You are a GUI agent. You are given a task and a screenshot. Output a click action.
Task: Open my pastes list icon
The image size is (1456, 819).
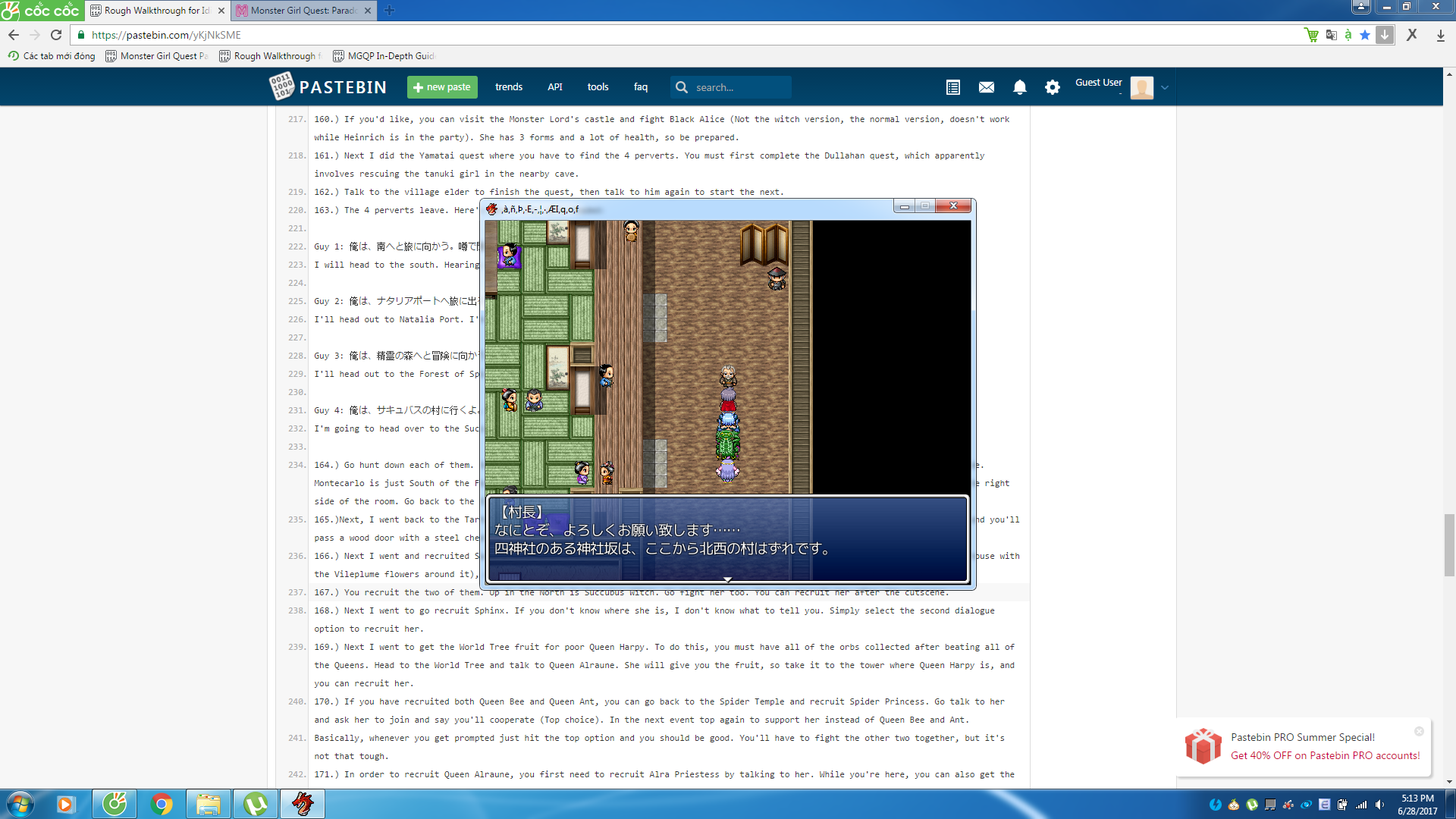point(953,87)
